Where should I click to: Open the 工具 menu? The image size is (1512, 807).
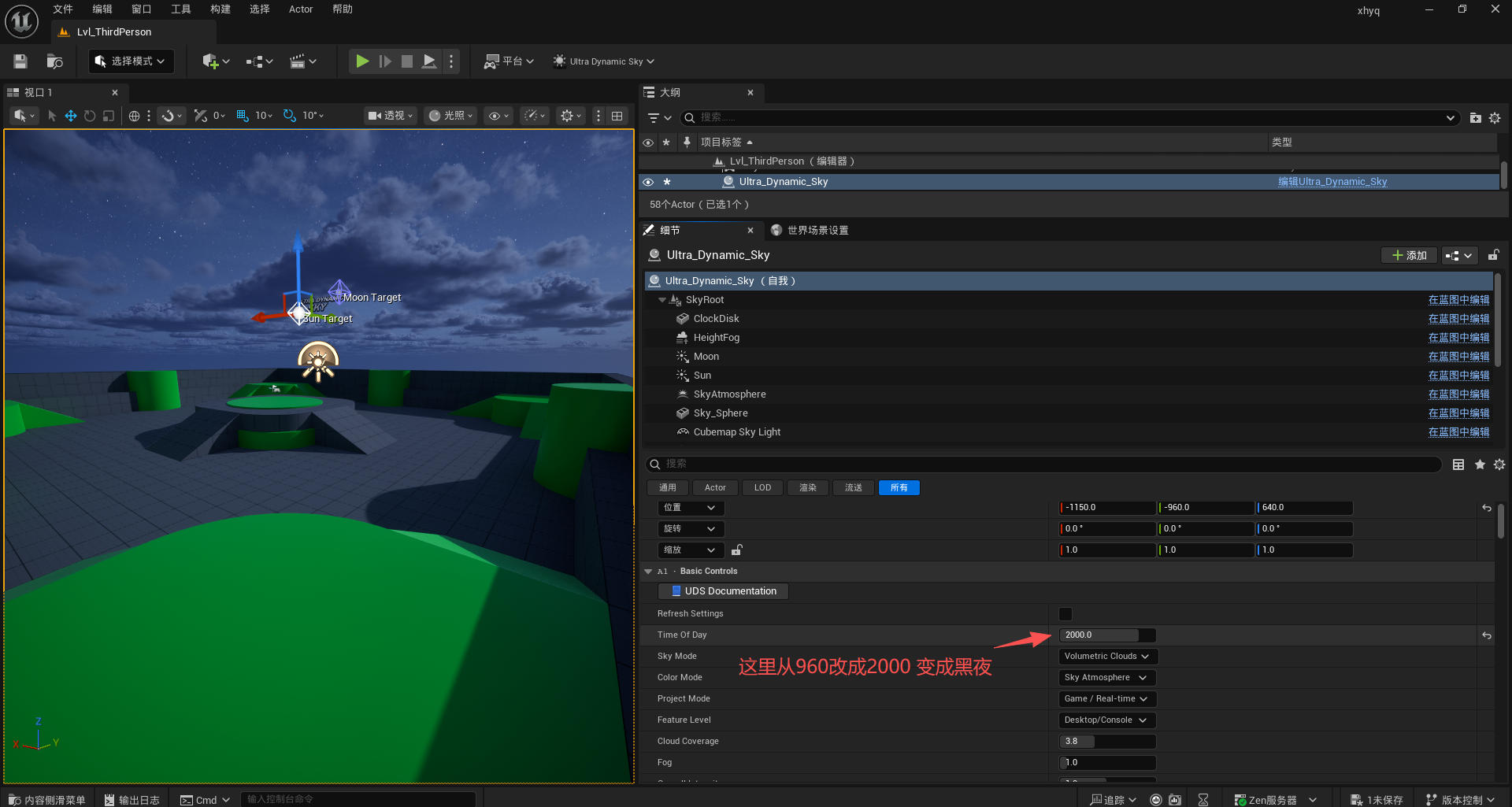coord(181,9)
